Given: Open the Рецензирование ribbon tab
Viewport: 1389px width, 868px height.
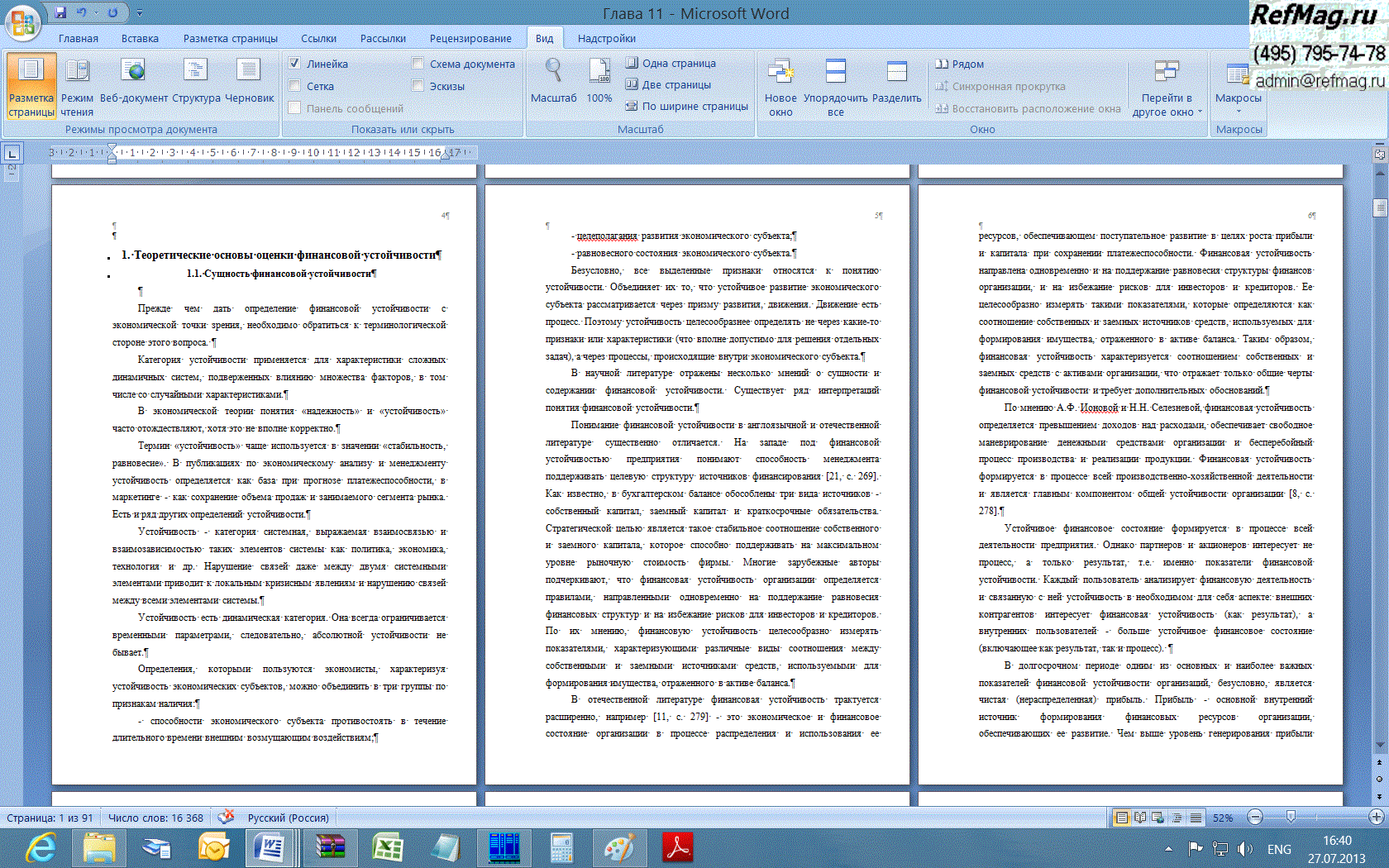Looking at the screenshot, I should (470, 38).
